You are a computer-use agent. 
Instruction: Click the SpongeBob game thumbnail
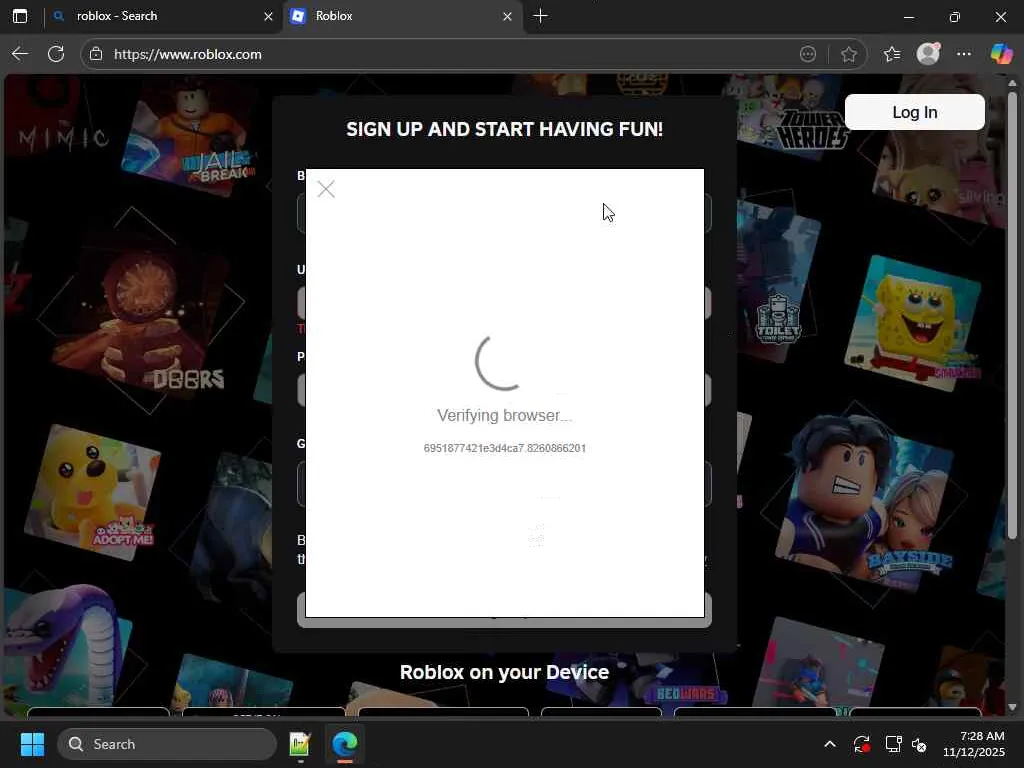912,323
